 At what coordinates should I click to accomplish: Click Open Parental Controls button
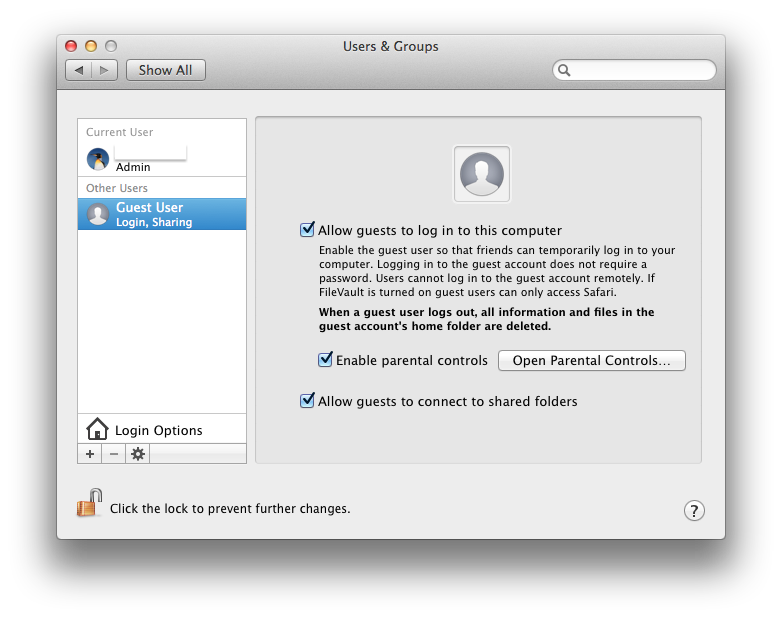coord(591,361)
